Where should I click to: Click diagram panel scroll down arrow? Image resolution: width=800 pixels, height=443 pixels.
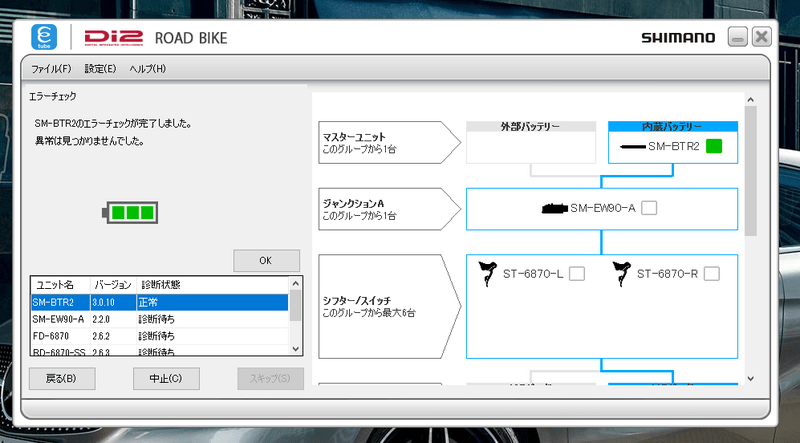[x=750, y=379]
